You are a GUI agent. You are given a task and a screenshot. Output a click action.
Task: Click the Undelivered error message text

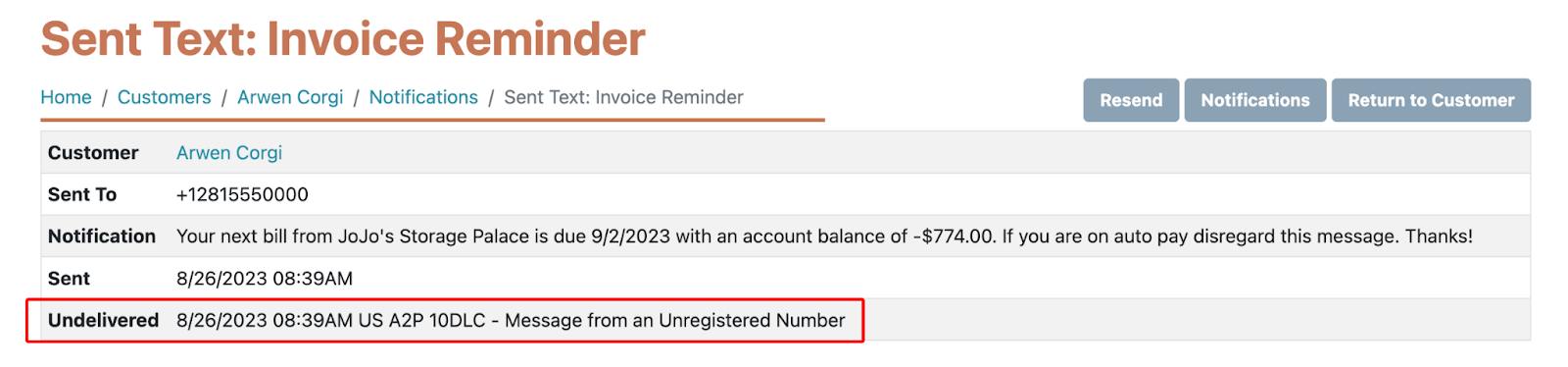pos(511,321)
